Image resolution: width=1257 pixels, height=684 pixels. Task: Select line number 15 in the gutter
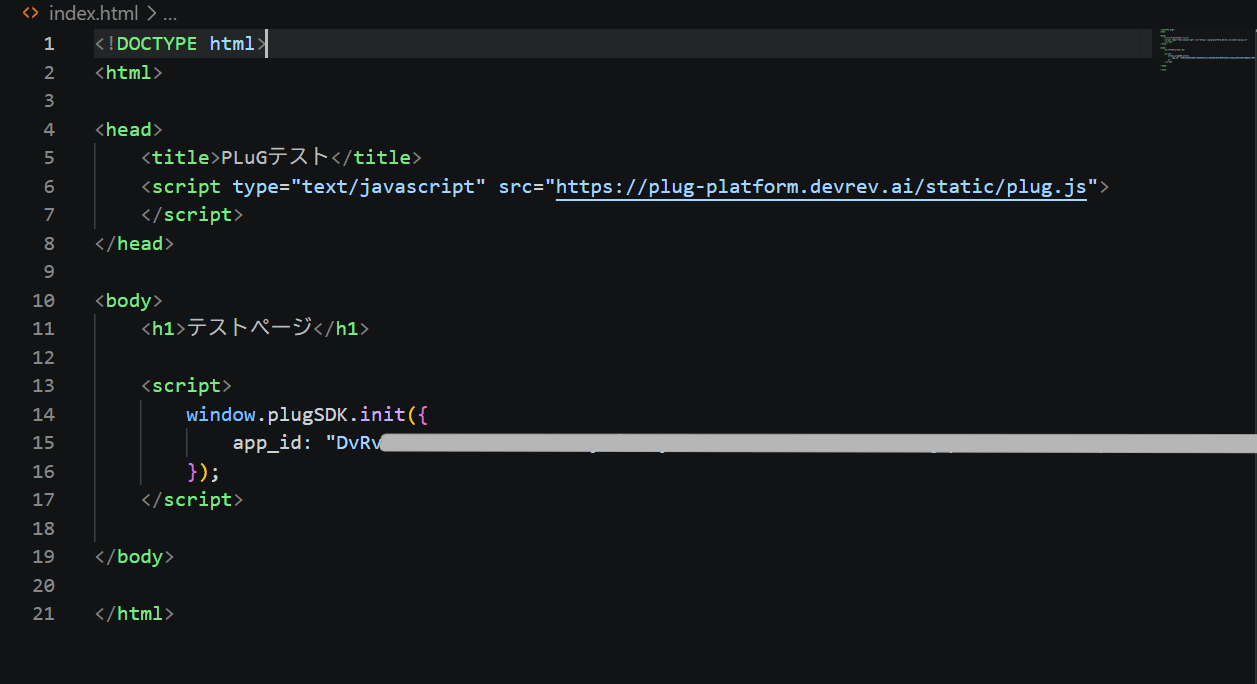(x=43, y=442)
